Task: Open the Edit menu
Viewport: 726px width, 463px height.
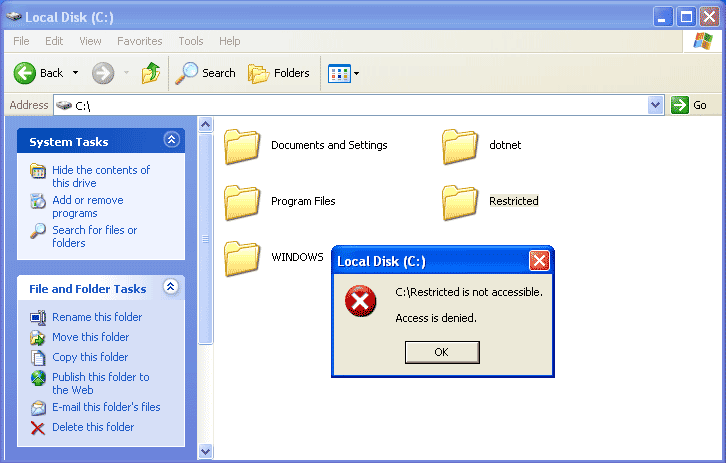Action: 54,41
